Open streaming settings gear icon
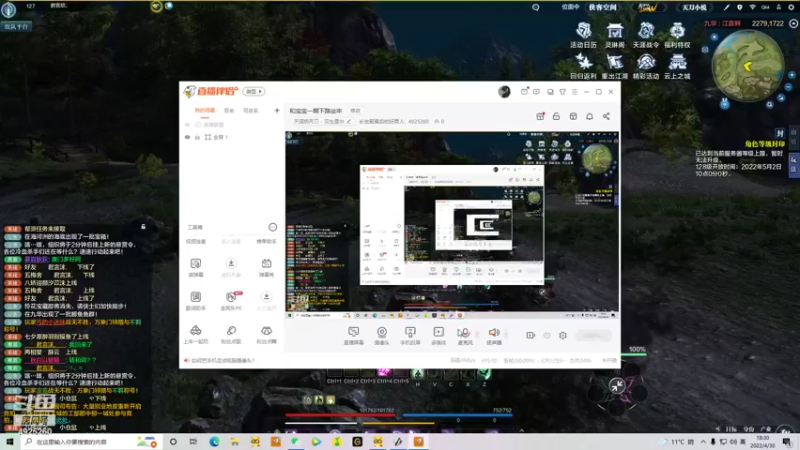Viewport: 800px width, 450px height. (563, 335)
